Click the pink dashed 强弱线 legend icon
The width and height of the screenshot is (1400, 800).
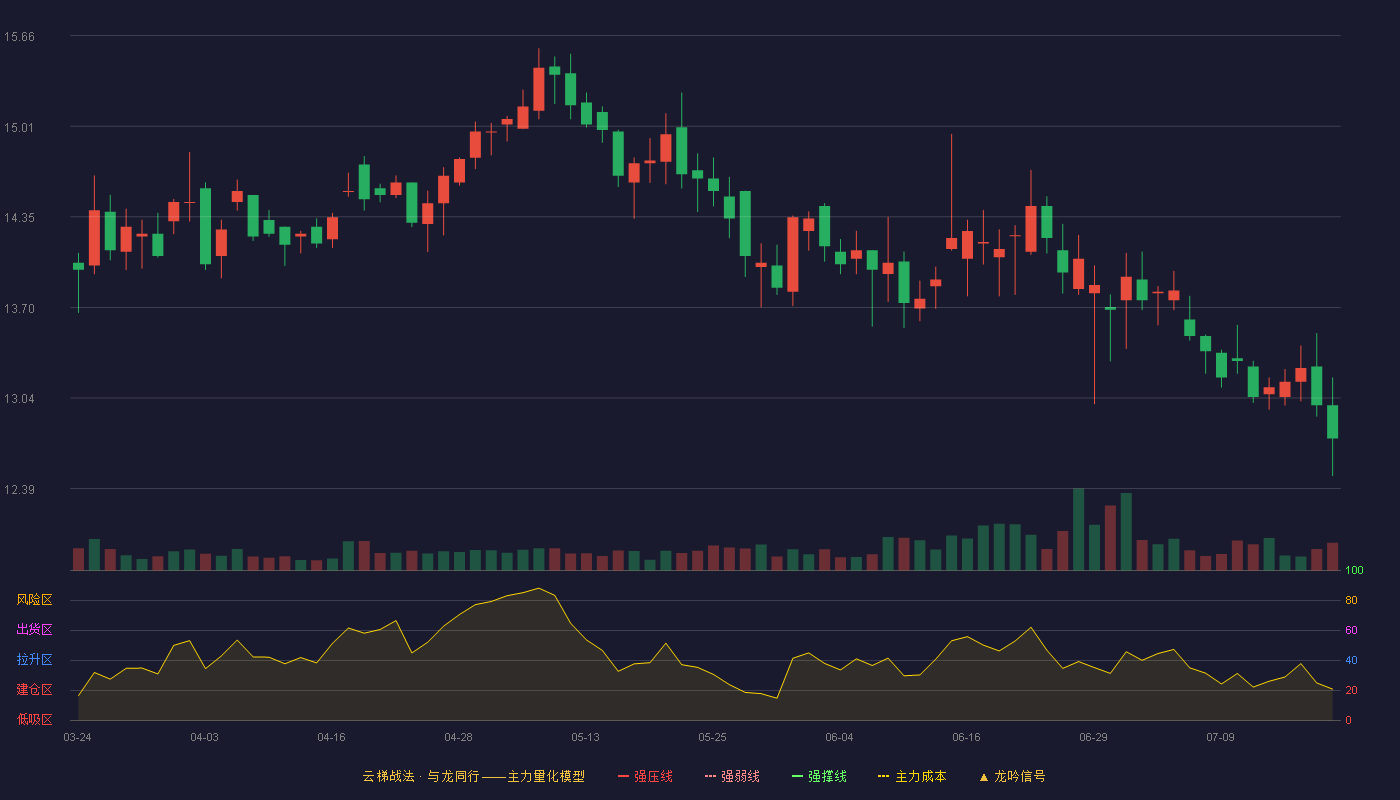tap(711, 776)
